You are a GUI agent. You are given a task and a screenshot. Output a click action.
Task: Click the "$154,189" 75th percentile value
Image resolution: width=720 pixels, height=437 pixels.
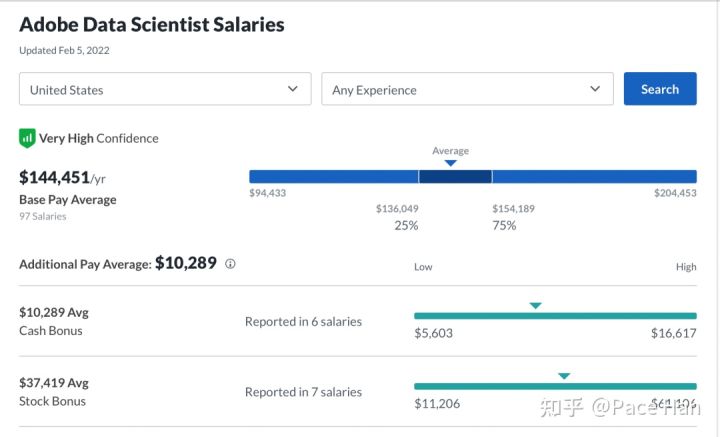coord(513,209)
